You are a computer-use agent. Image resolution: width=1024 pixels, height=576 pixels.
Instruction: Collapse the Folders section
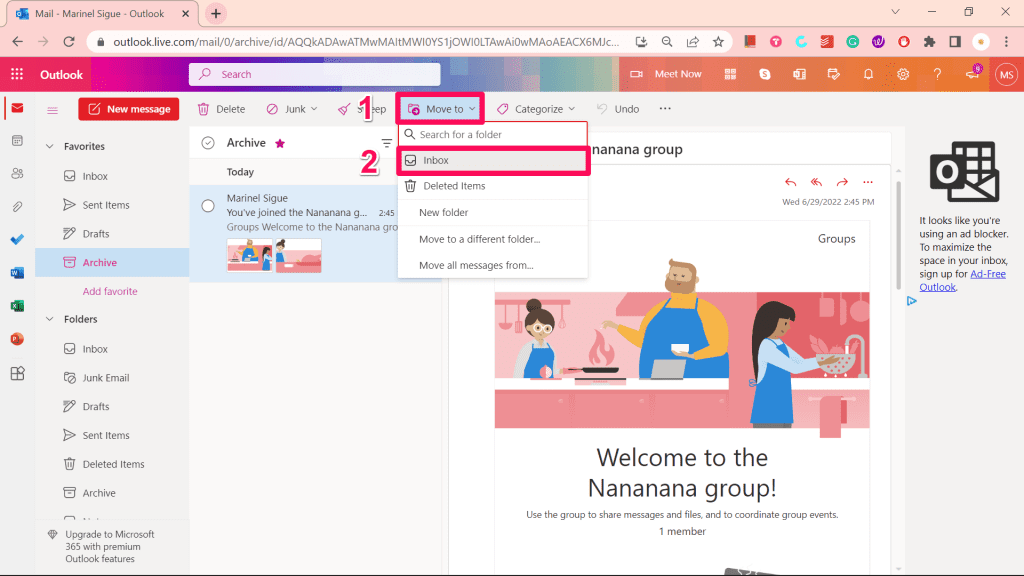tap(50, 320)
